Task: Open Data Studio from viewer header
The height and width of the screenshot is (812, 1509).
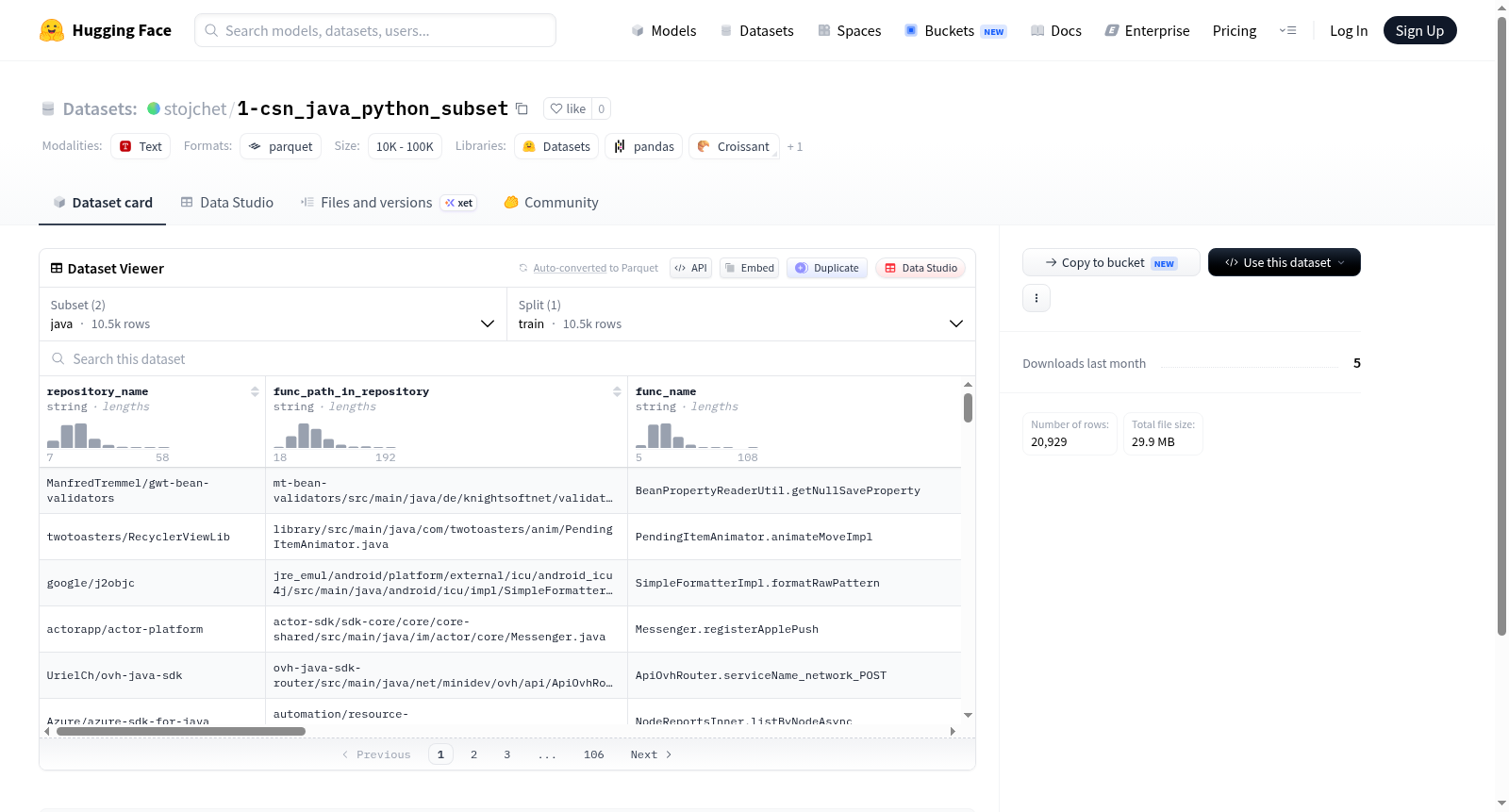Action: coord(920,268)
